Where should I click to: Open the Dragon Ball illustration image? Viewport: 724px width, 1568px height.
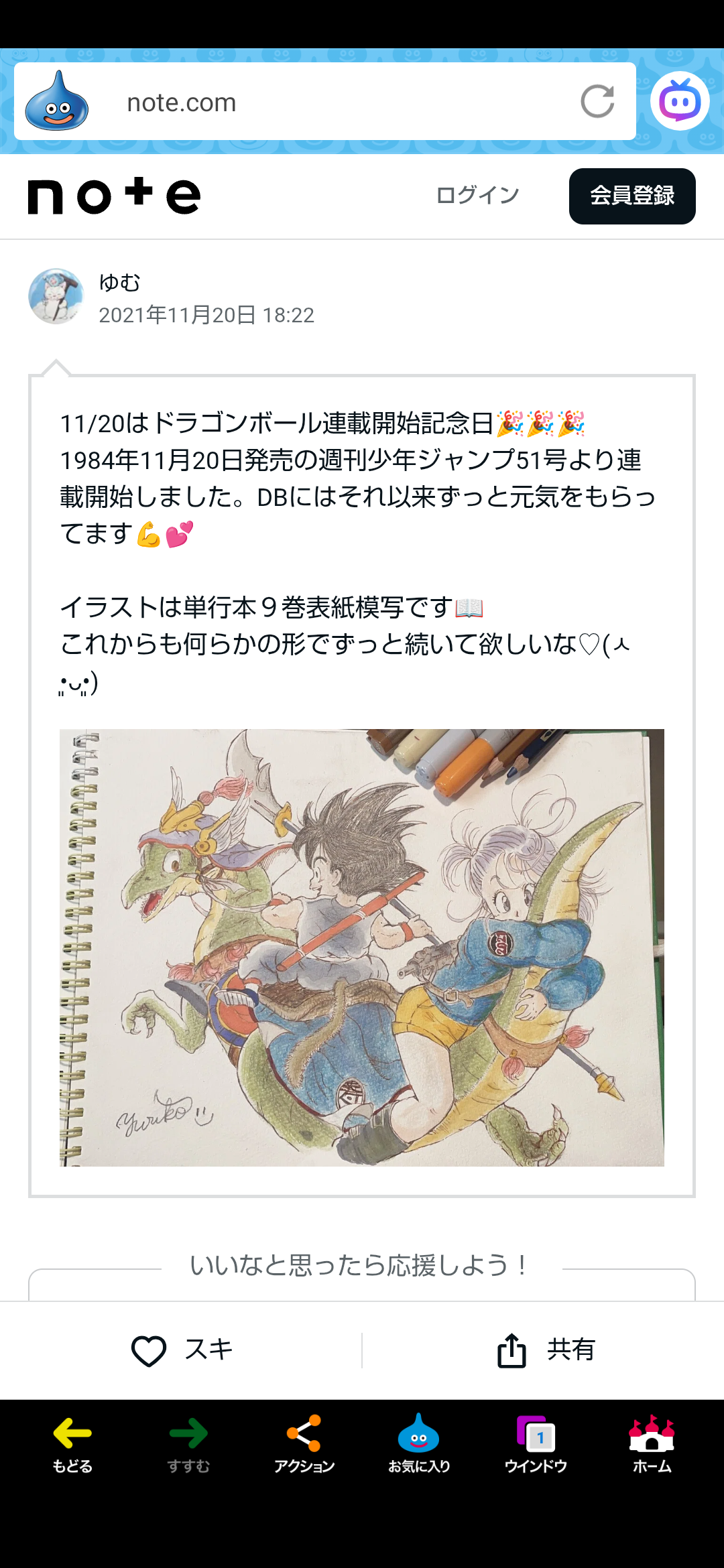pyautogui.click(x=362, y=948)
